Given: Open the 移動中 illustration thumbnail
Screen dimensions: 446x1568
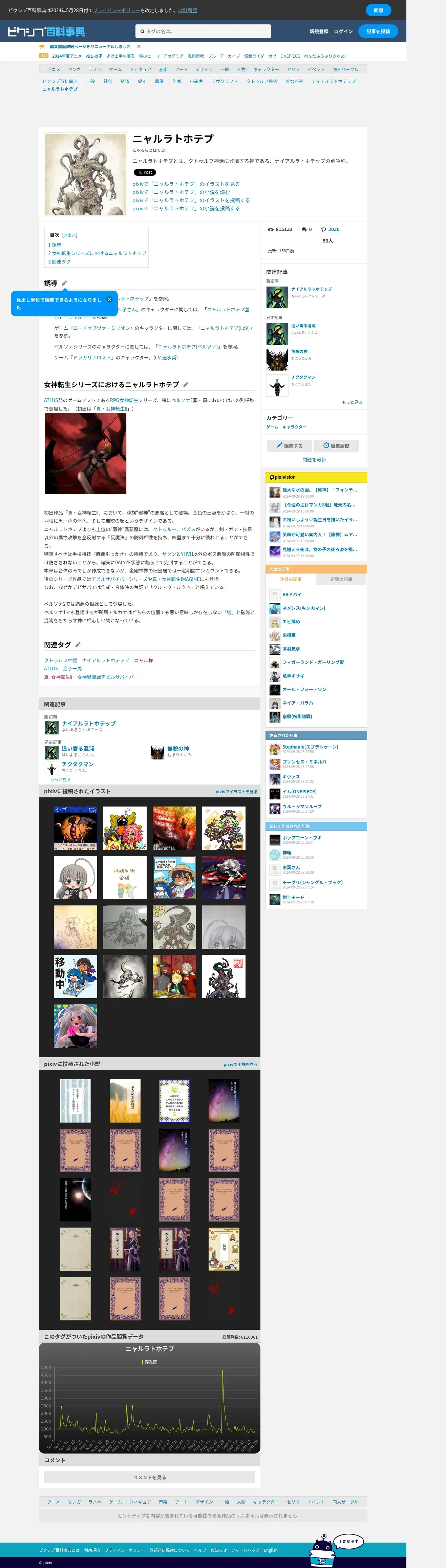Looking at the screenshot, I should [x=76, y=976].
